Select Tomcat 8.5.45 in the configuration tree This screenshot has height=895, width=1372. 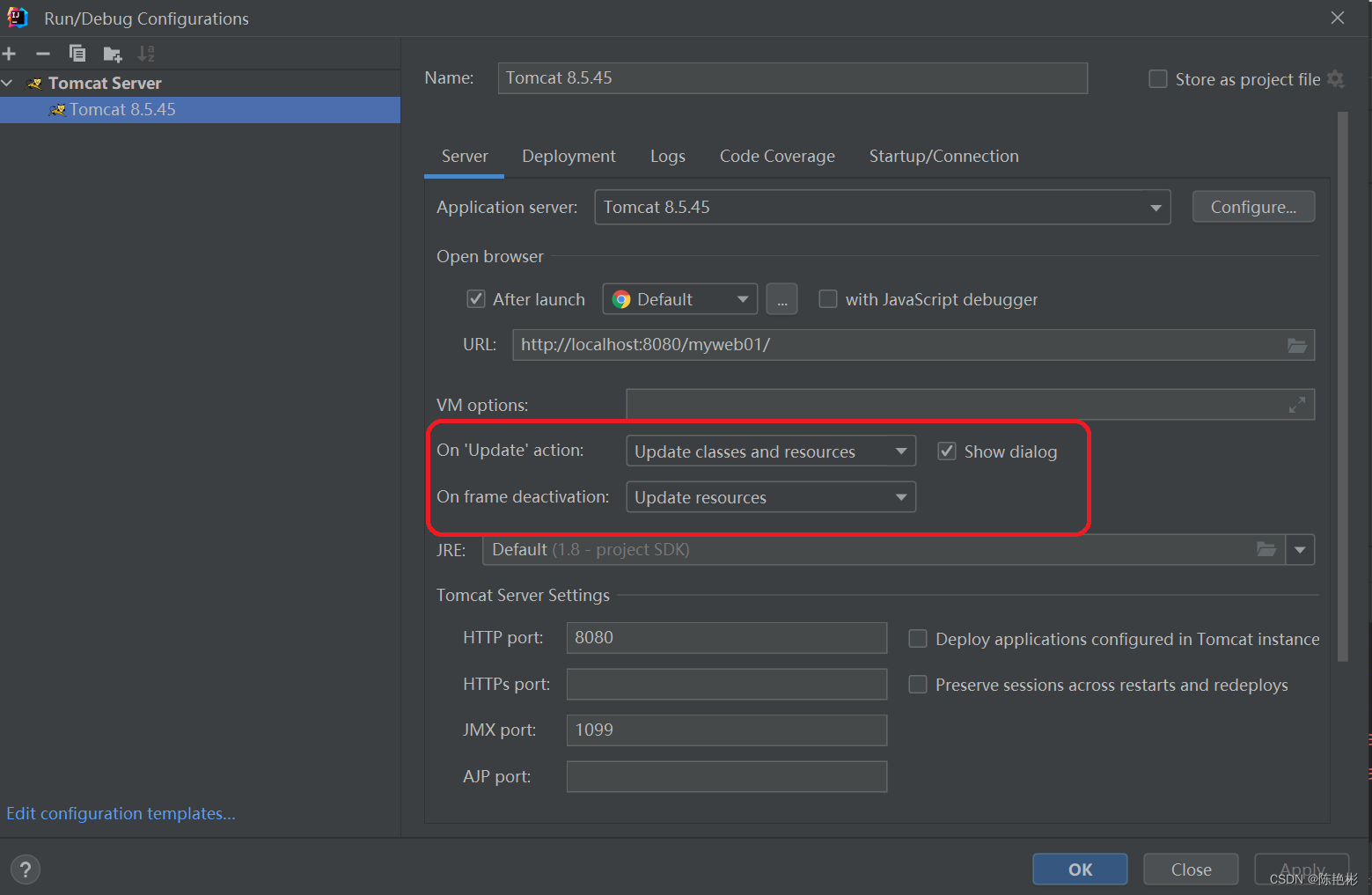pyautogui.click(x=200, y=110)
